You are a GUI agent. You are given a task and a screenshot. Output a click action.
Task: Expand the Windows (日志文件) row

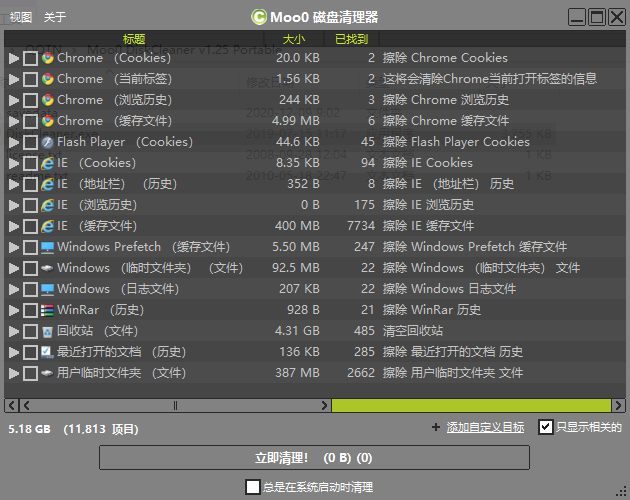[14, 289]
